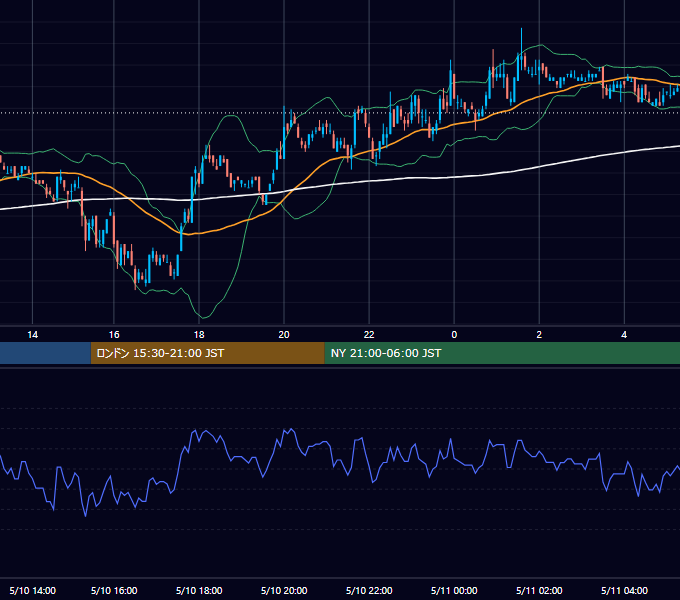Click the 5/10 20:00 date label
The image size is (680, 600).
[x=284, y=591]
